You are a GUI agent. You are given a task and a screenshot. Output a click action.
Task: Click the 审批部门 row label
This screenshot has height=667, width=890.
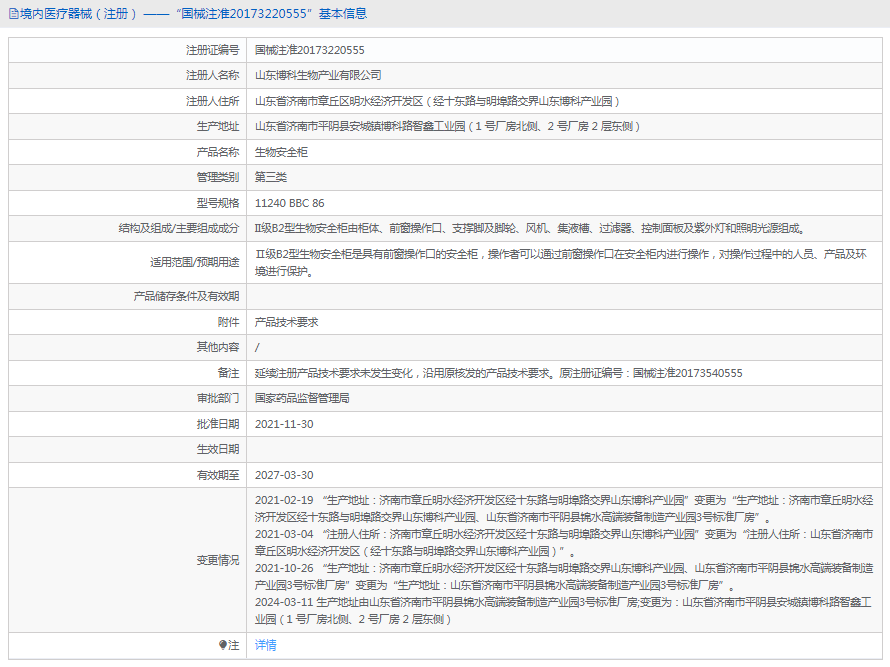pos(217,398)
